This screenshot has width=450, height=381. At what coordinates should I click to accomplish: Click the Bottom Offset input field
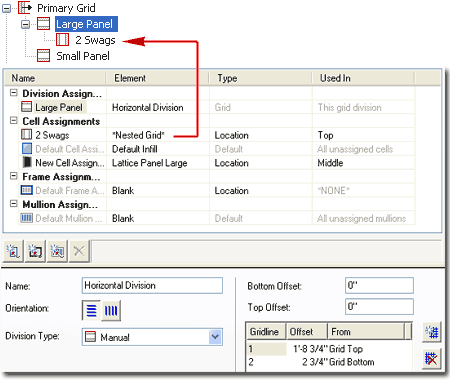[x=379, y=286]
